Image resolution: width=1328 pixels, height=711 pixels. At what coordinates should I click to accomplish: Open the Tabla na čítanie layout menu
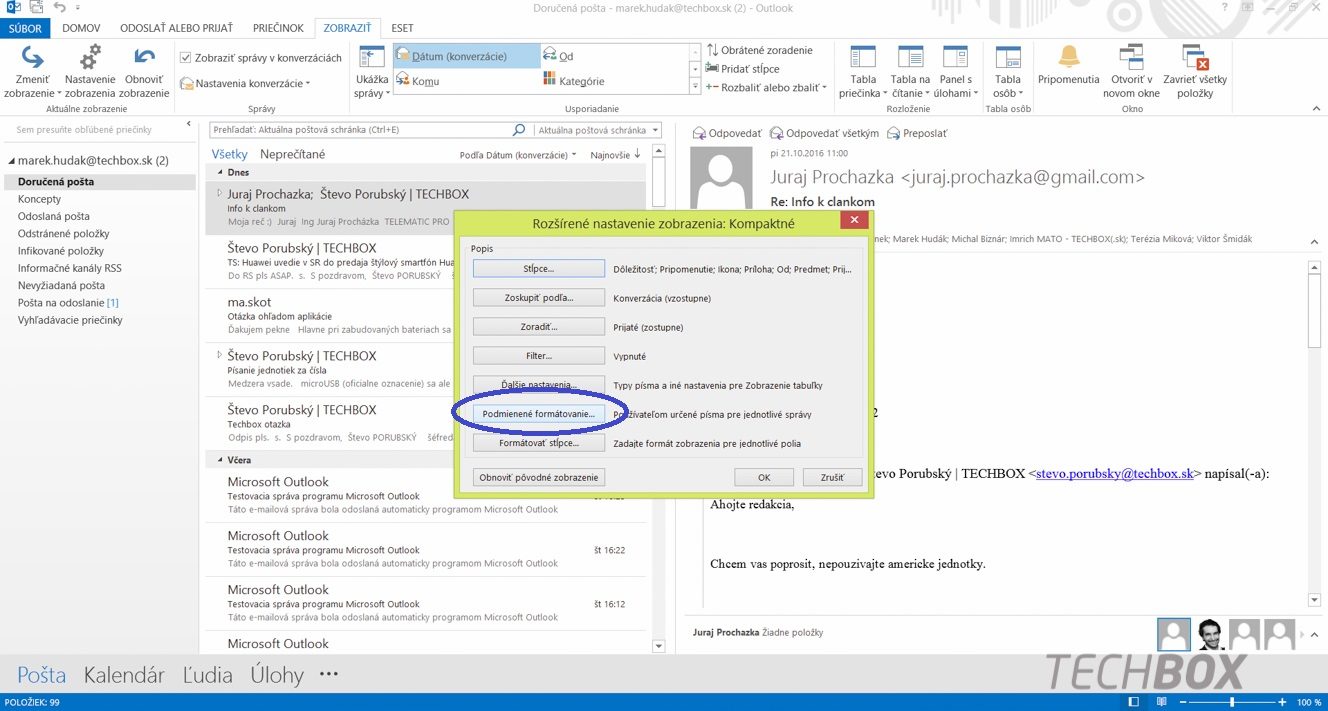coord(910,71)
